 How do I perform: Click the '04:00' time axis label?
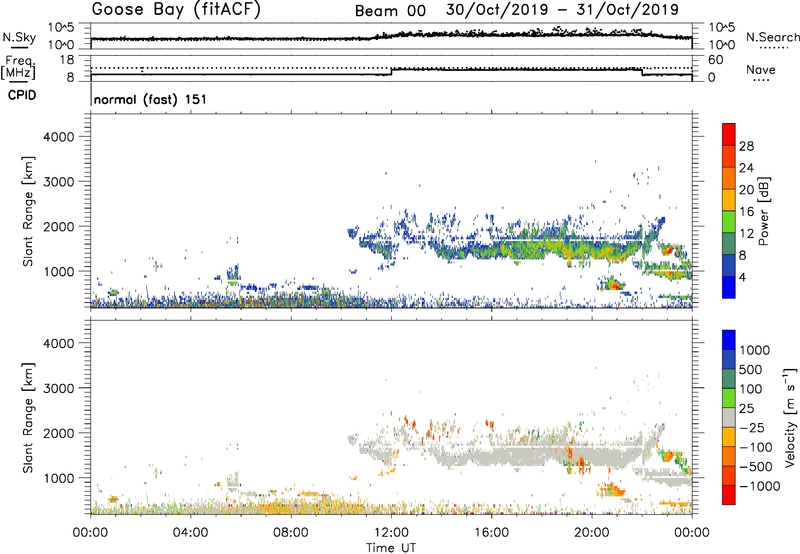pyautogui.click(x=190, y=533)
